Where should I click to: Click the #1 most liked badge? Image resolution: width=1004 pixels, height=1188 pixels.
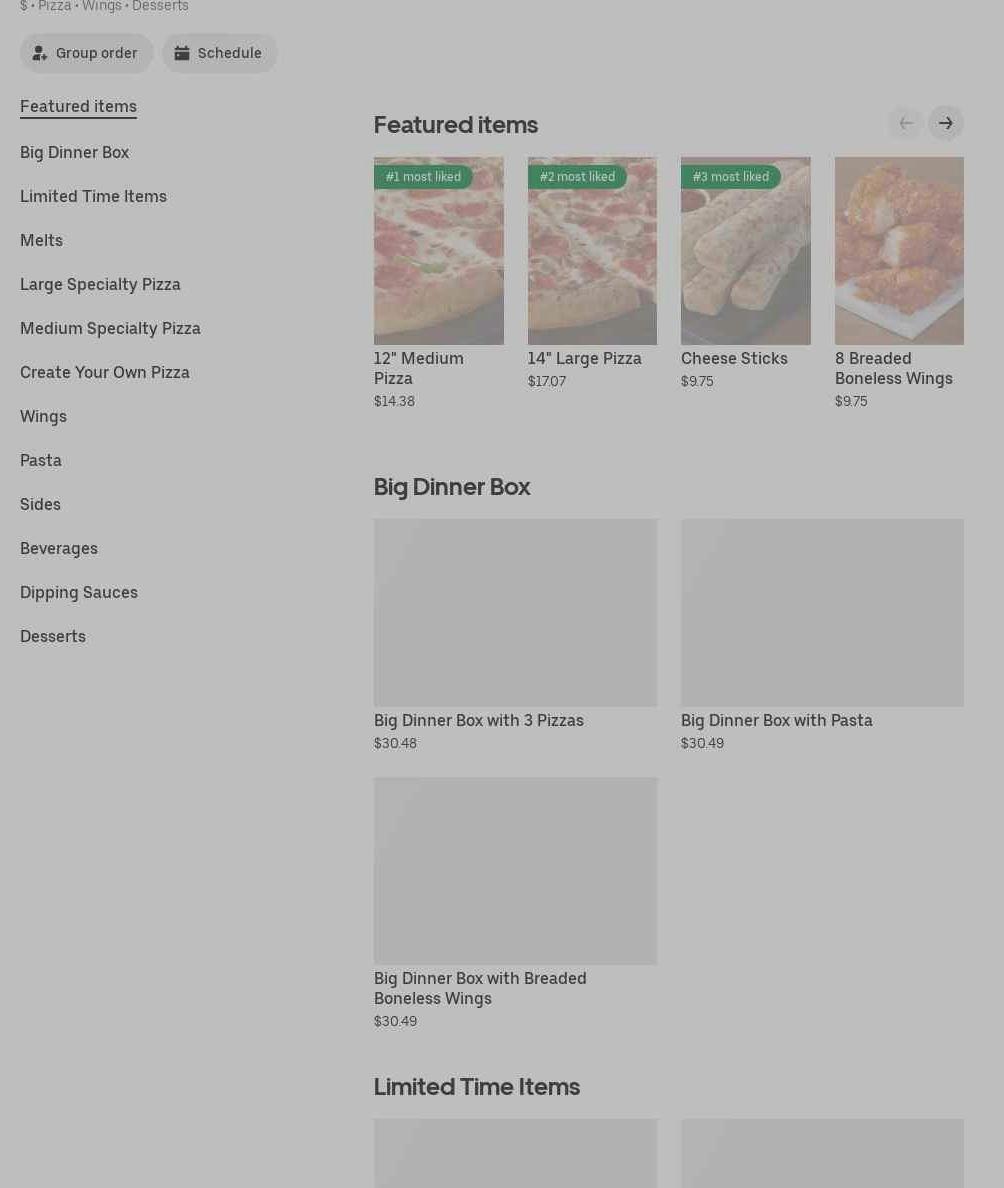pos(423,177)
